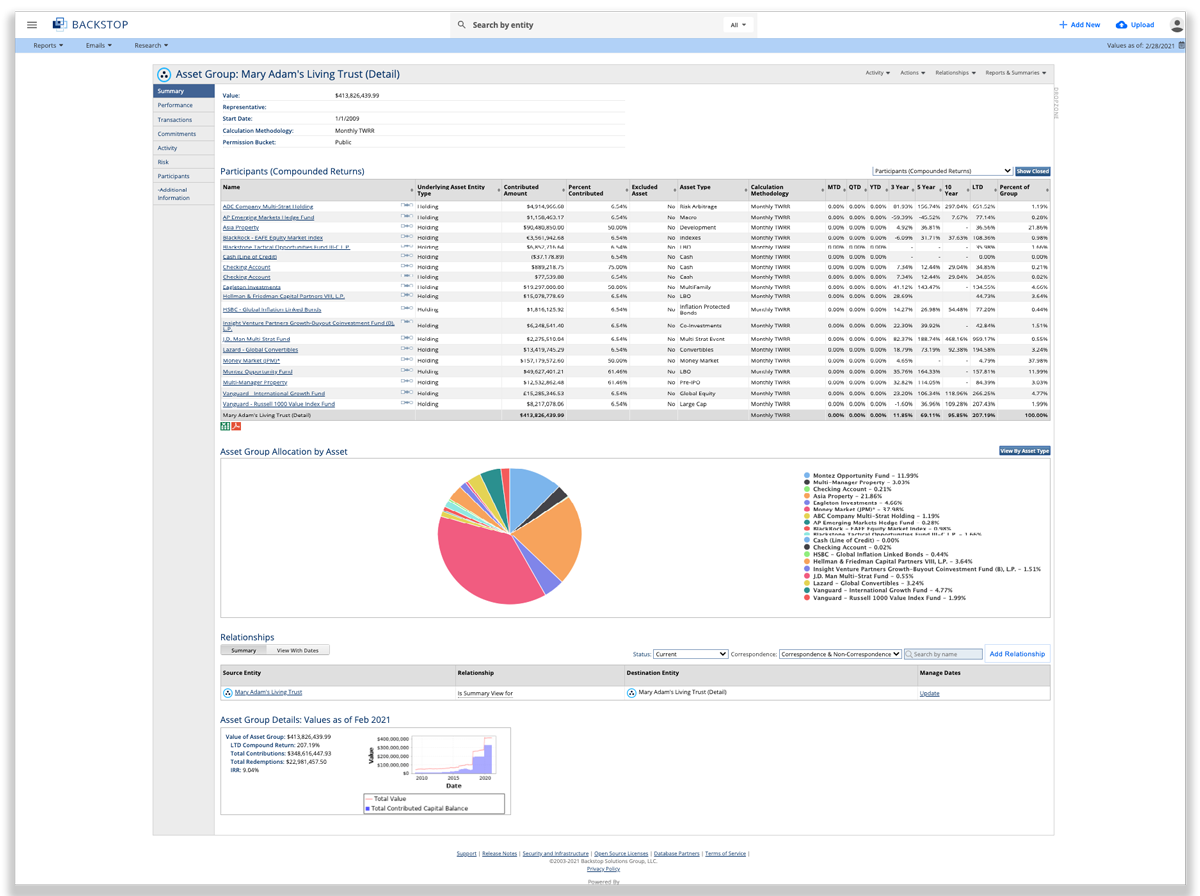1200x896 pixels.
Task: Sort by the Name column arrow
Action: click(x=412, y=189)
